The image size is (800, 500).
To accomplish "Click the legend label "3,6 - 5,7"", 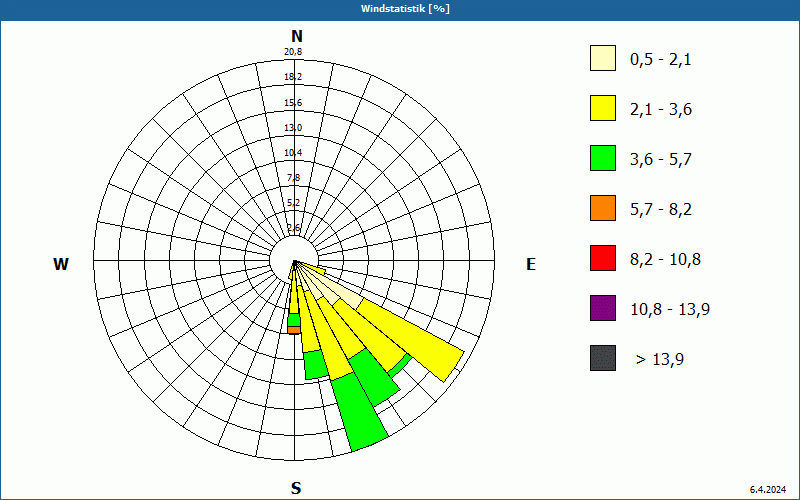I will click(661, 160).
